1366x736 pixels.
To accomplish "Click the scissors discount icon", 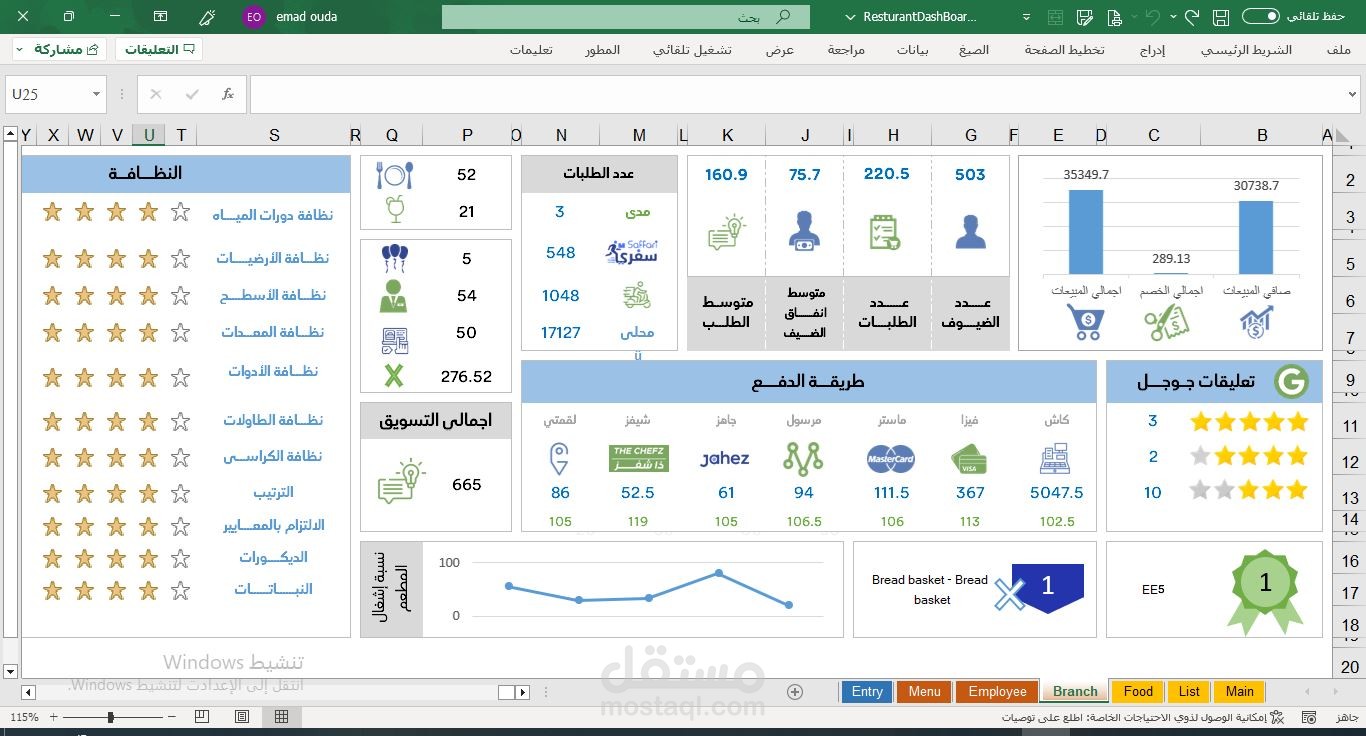I will (x=1167, y=322).
